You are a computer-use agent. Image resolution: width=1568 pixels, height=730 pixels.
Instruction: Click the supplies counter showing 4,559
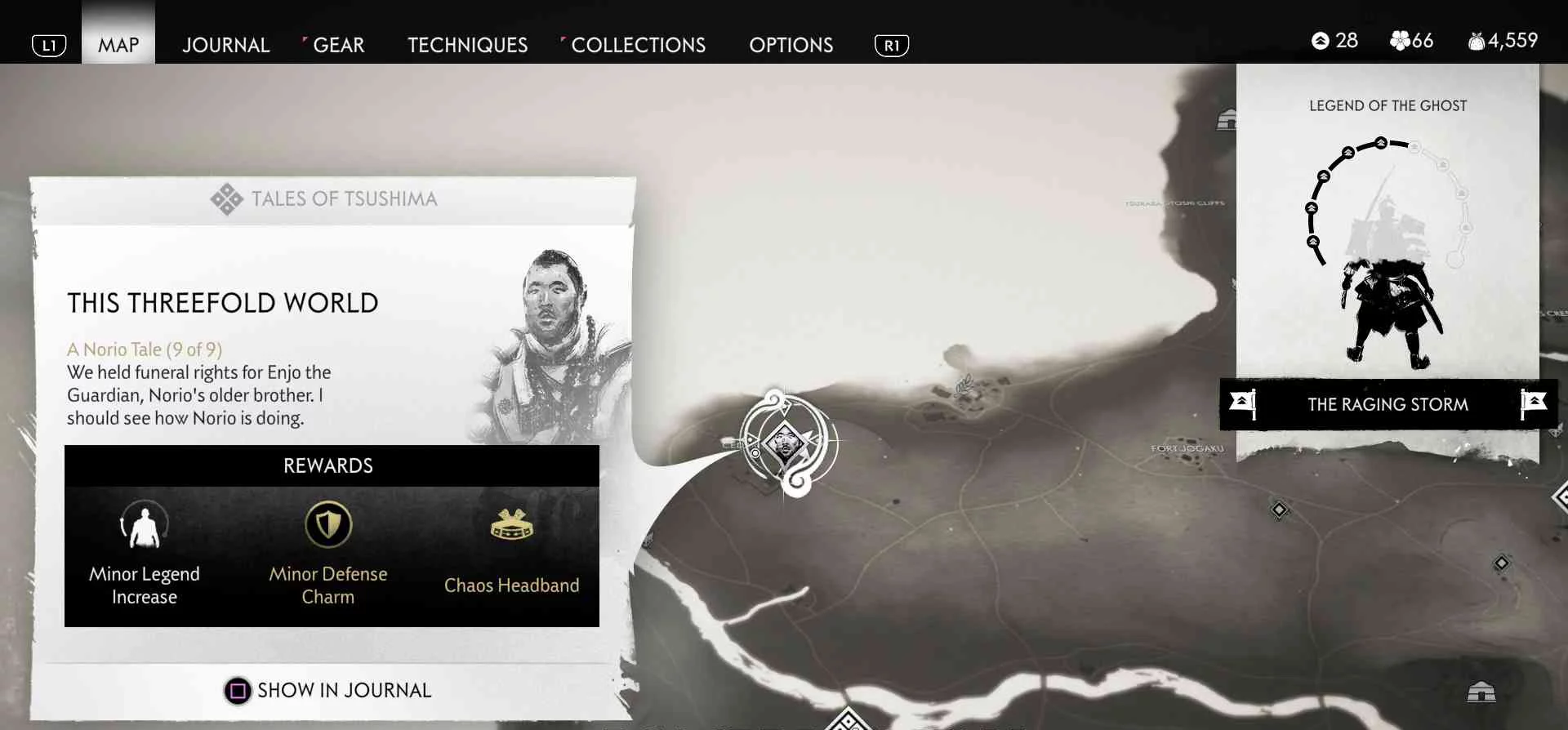point(1503,40)
